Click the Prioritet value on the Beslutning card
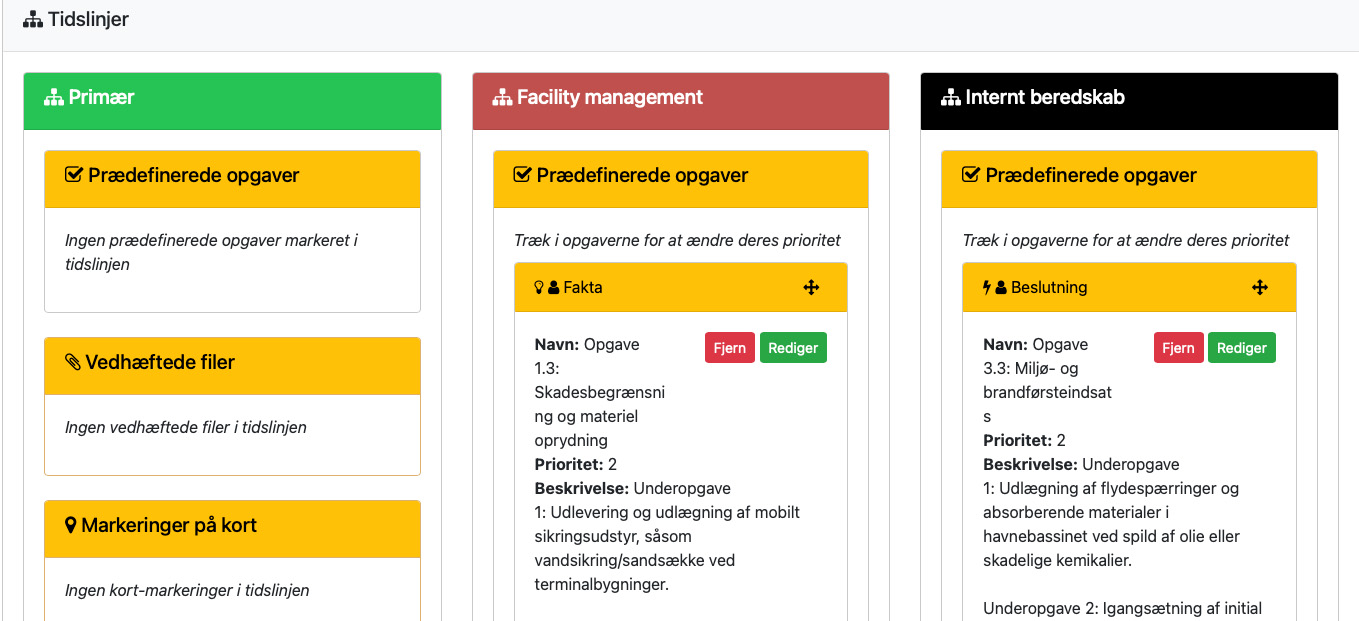Viewport: 1359px width, 621px height. 1061,440
